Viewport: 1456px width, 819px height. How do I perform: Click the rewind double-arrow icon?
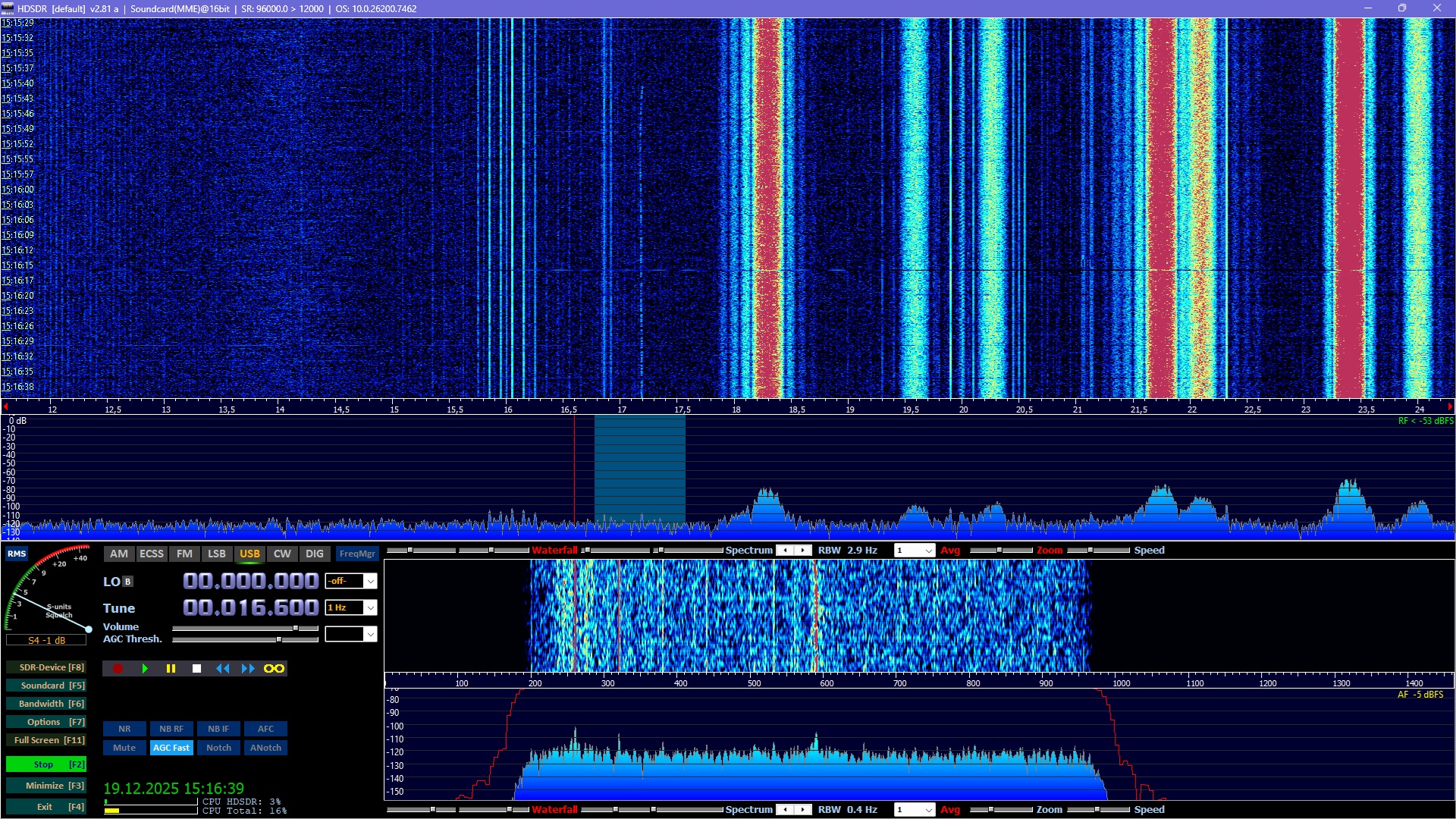pyautogui.click(x=222, y=668)
